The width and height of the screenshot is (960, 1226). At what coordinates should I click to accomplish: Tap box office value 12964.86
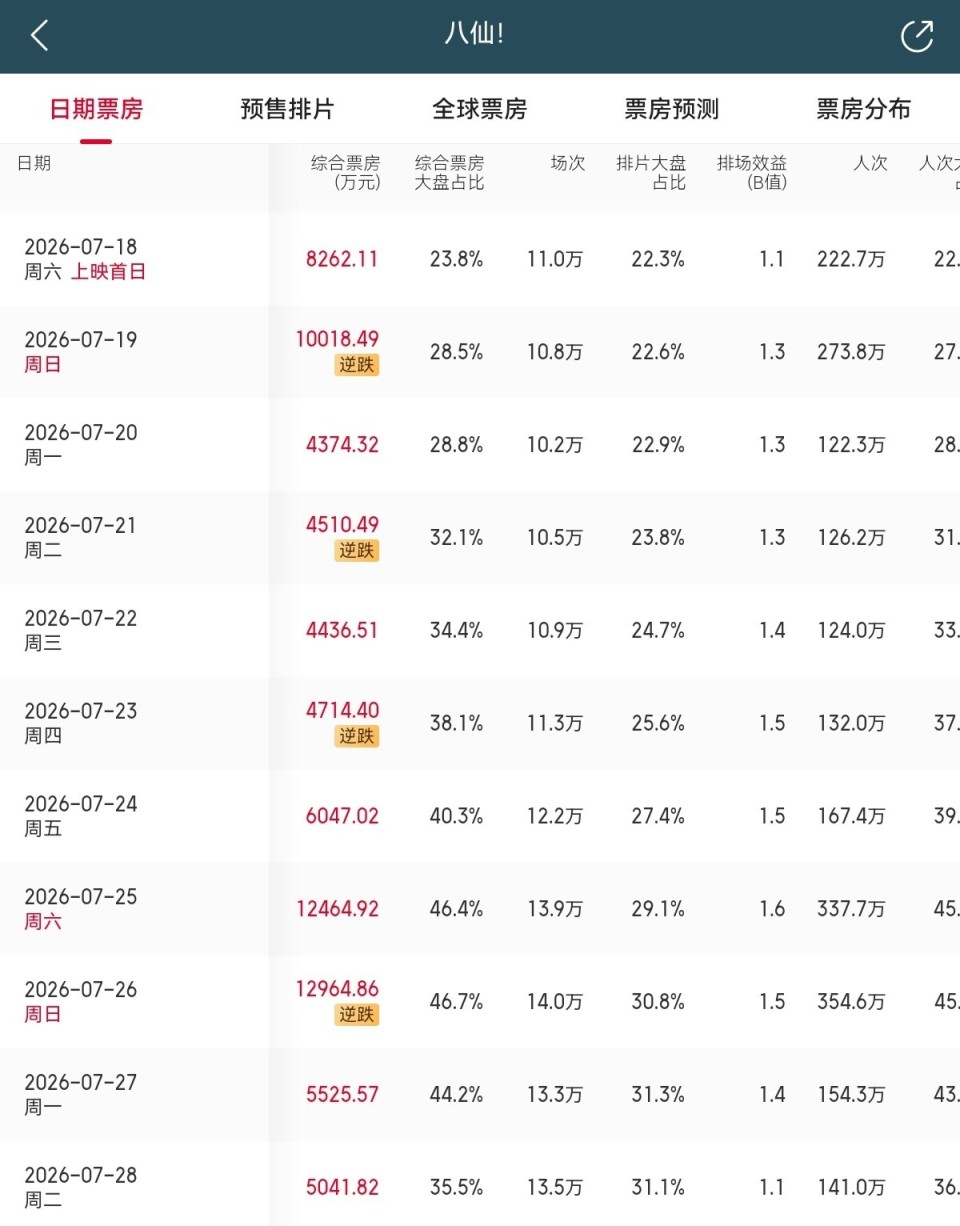(337, 989)
